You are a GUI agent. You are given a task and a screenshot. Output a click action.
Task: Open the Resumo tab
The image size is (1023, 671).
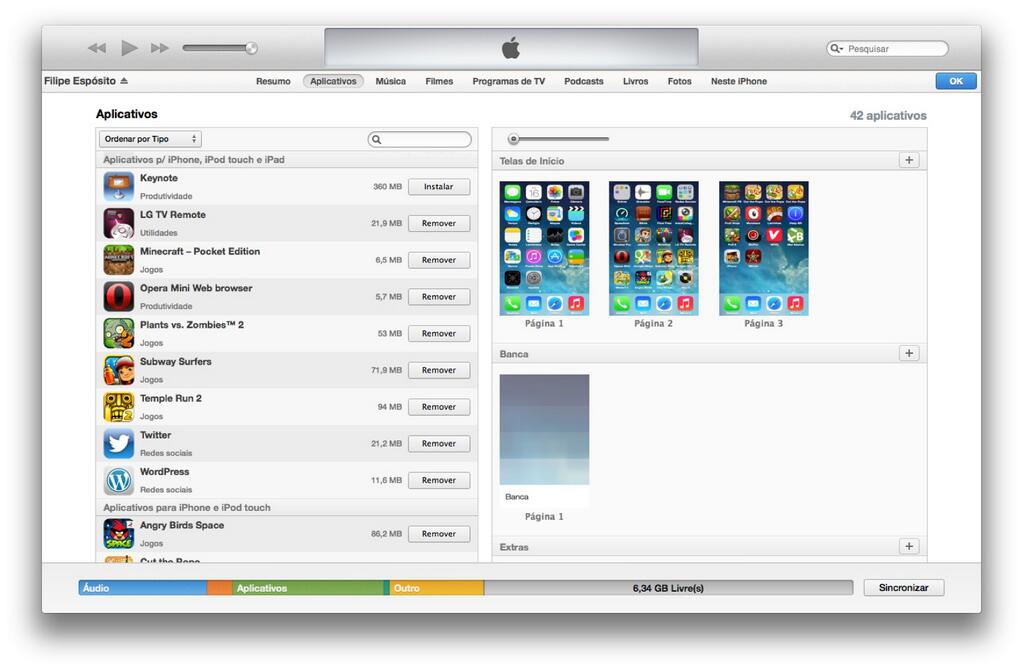(x=273, y=82)
